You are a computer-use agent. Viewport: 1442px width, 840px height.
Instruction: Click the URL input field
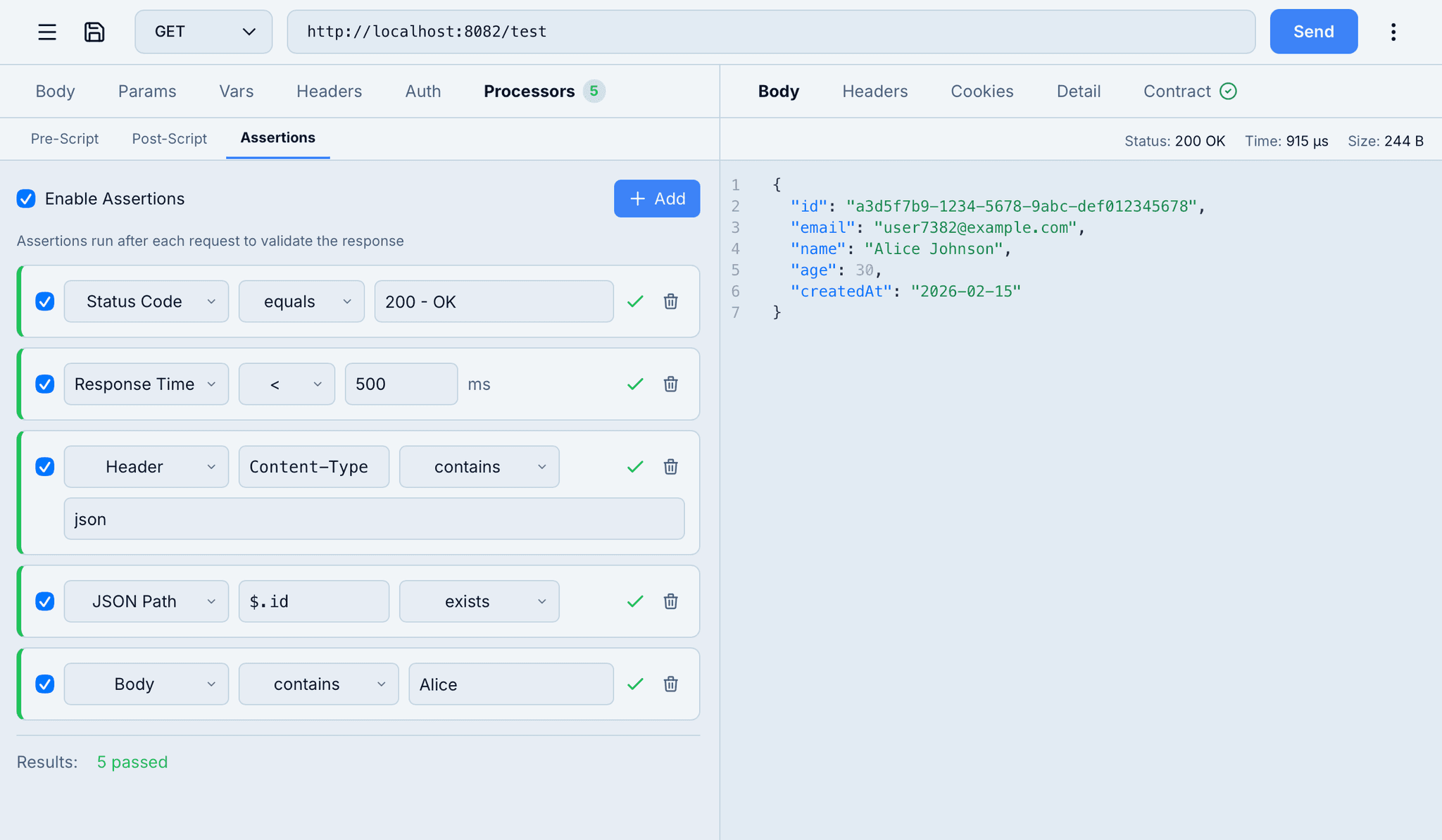click(x=770, y=32)
